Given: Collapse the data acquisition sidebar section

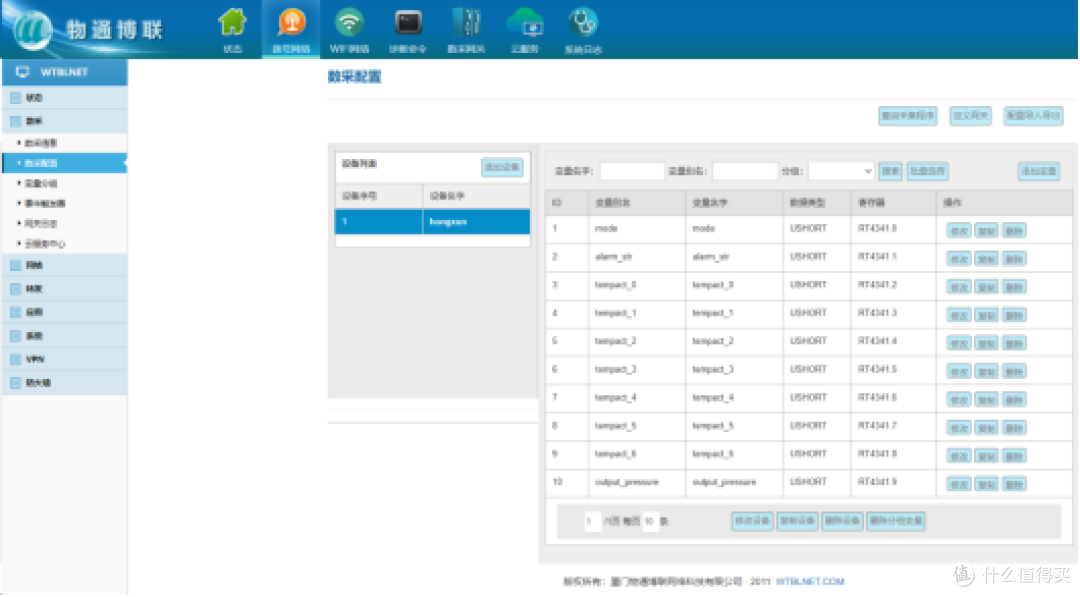Looking at the screenshot, I should pos(64,121).
